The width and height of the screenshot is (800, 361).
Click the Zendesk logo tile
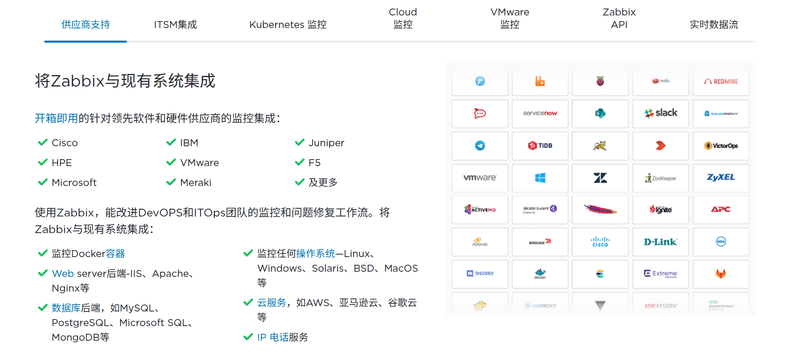(x=600, y=178)
